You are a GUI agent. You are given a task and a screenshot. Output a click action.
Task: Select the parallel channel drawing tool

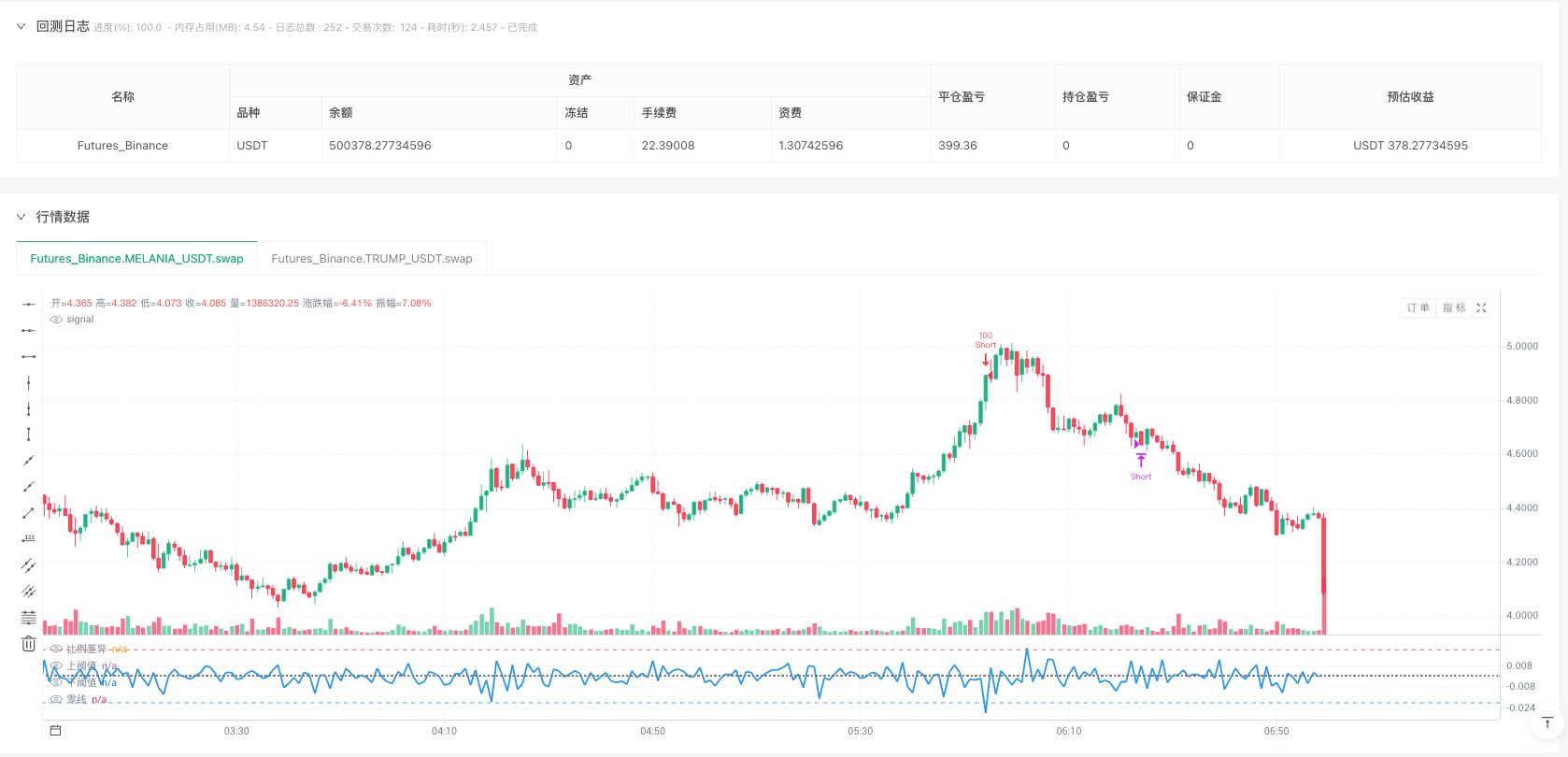[x=29, y=564]
